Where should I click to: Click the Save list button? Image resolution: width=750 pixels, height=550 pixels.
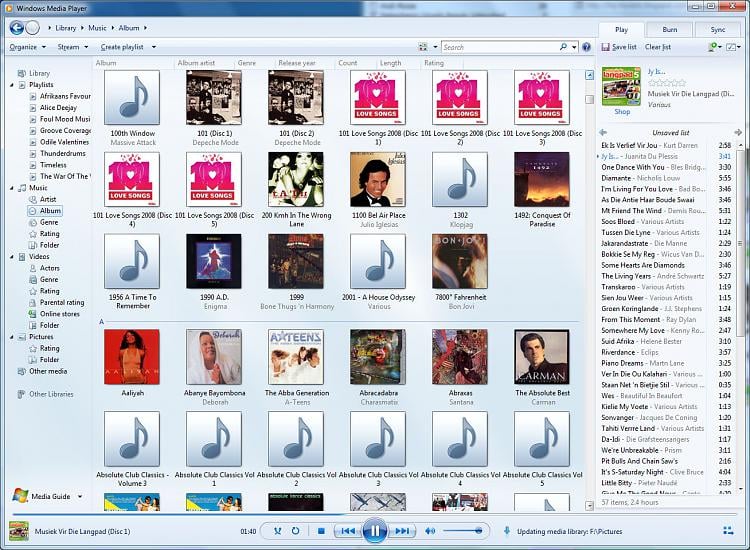pos(619,47)
